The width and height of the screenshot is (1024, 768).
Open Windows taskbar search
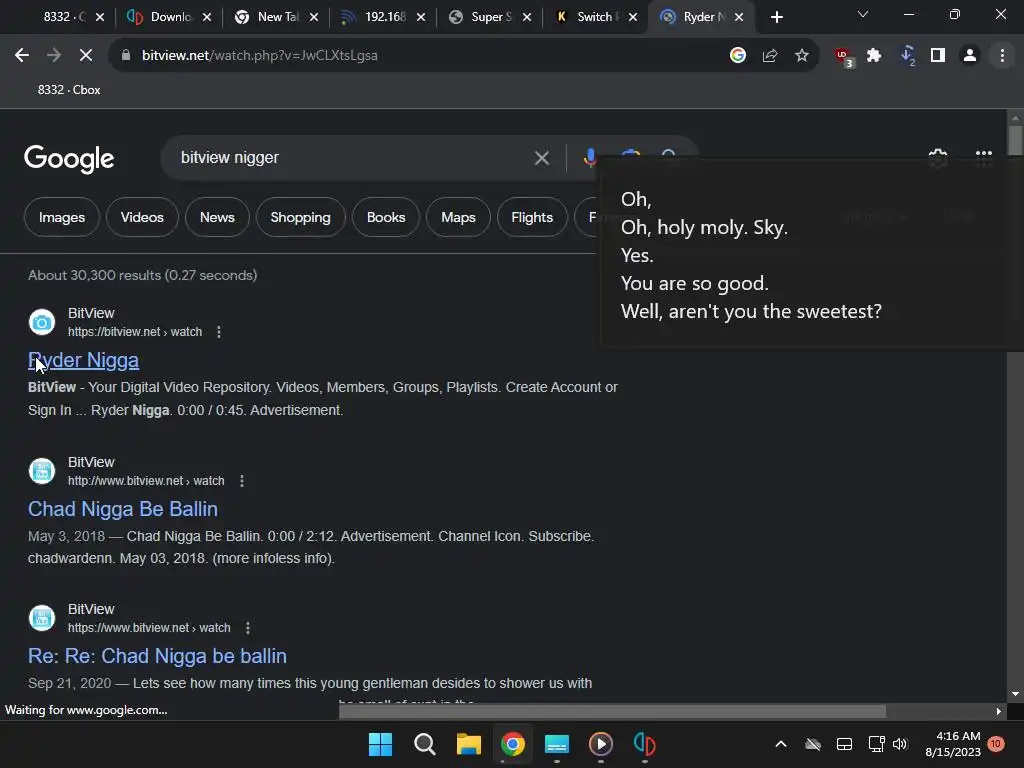point(424,744)
